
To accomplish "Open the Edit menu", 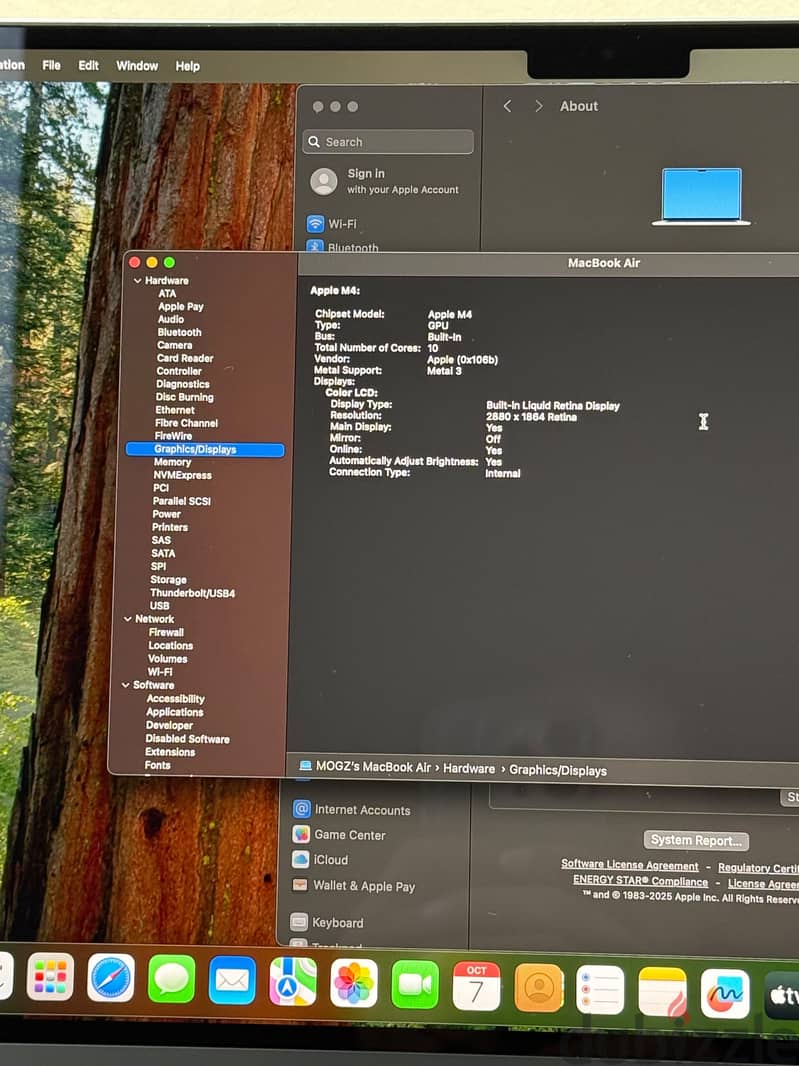I will pos(88,65).
